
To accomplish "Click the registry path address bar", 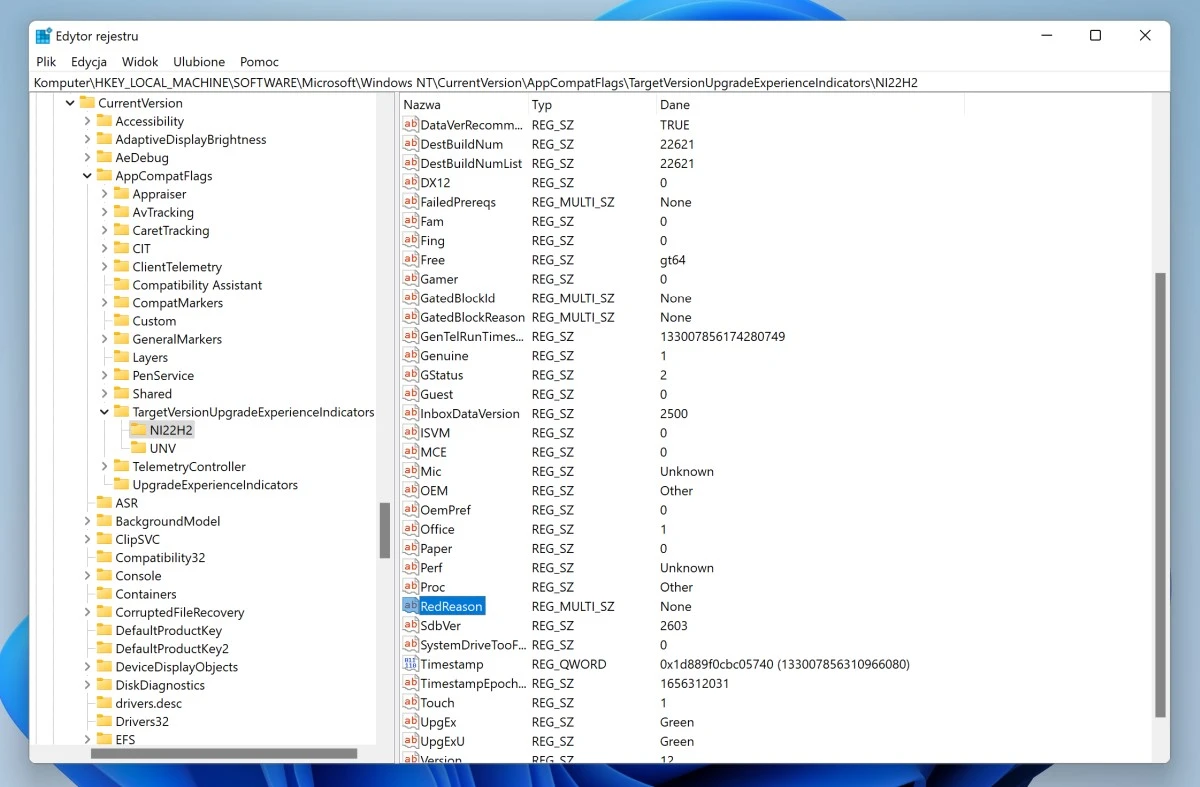I will [x=600, y=83].
